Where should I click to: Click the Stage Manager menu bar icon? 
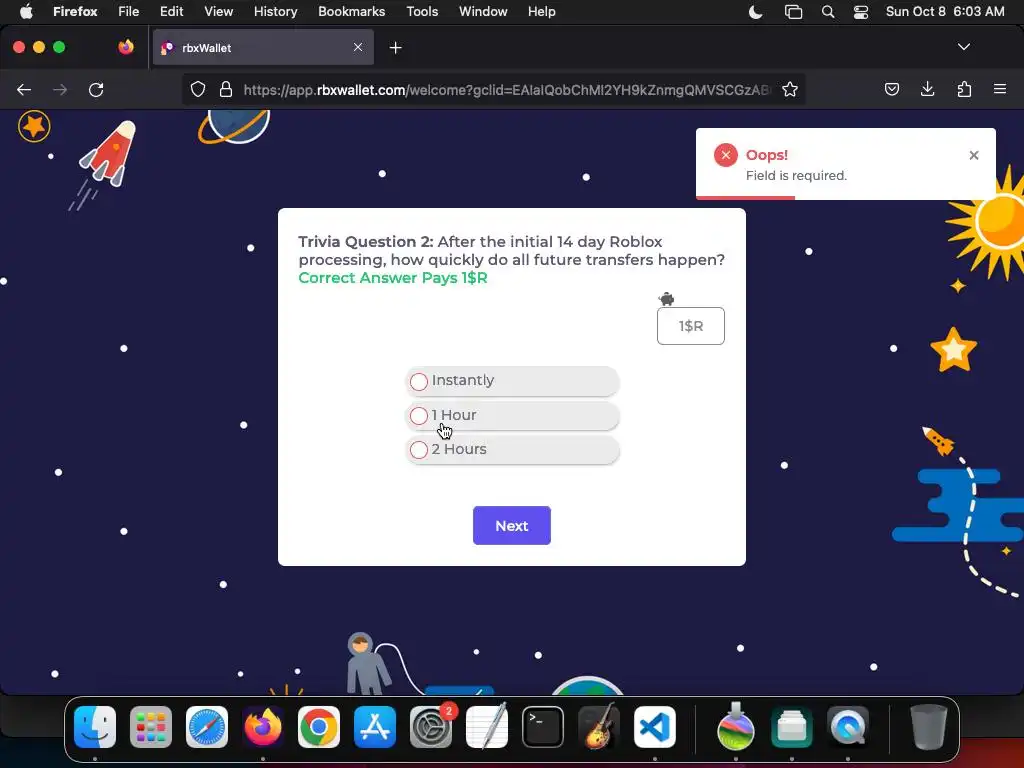click(793, 12)
